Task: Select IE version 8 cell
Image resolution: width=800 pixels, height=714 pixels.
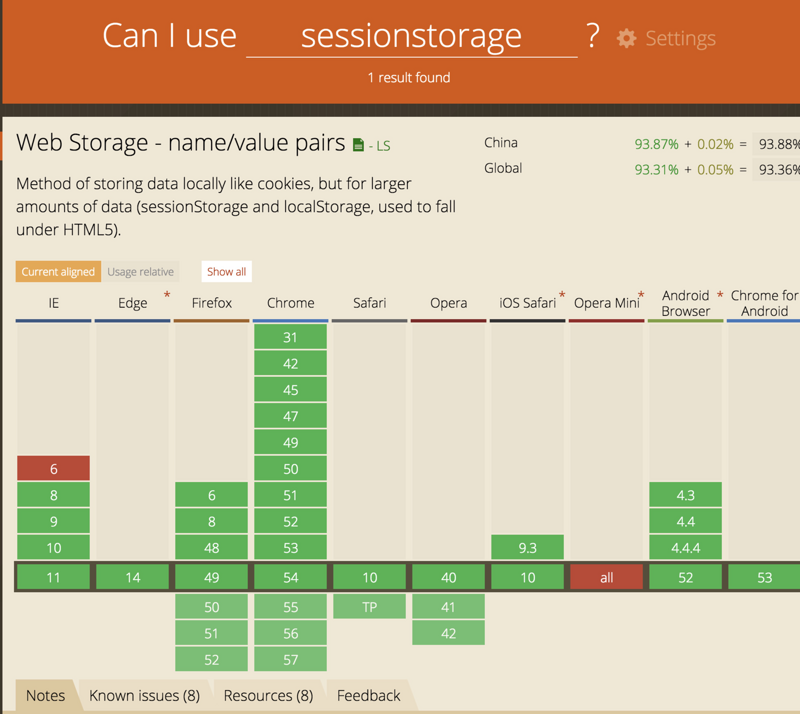Action: (54, 495)
